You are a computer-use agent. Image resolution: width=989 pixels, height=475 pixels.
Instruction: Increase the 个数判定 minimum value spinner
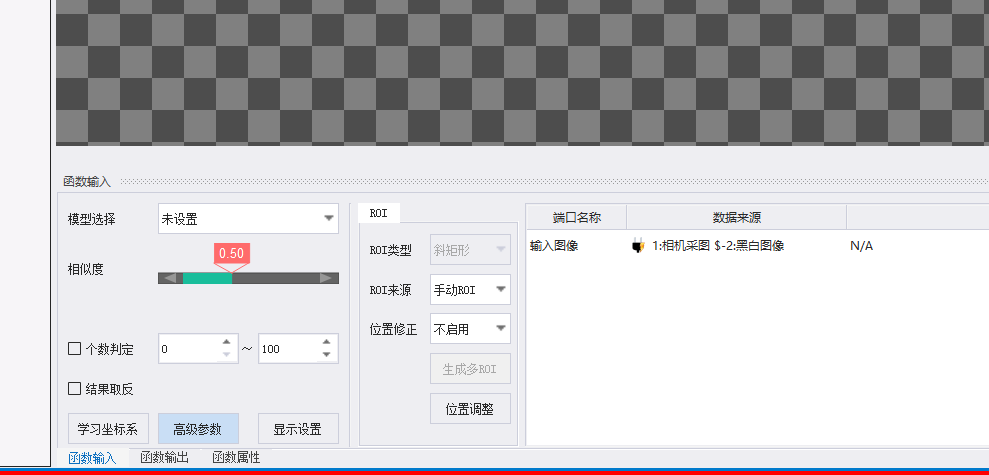[x=226, y=342]
